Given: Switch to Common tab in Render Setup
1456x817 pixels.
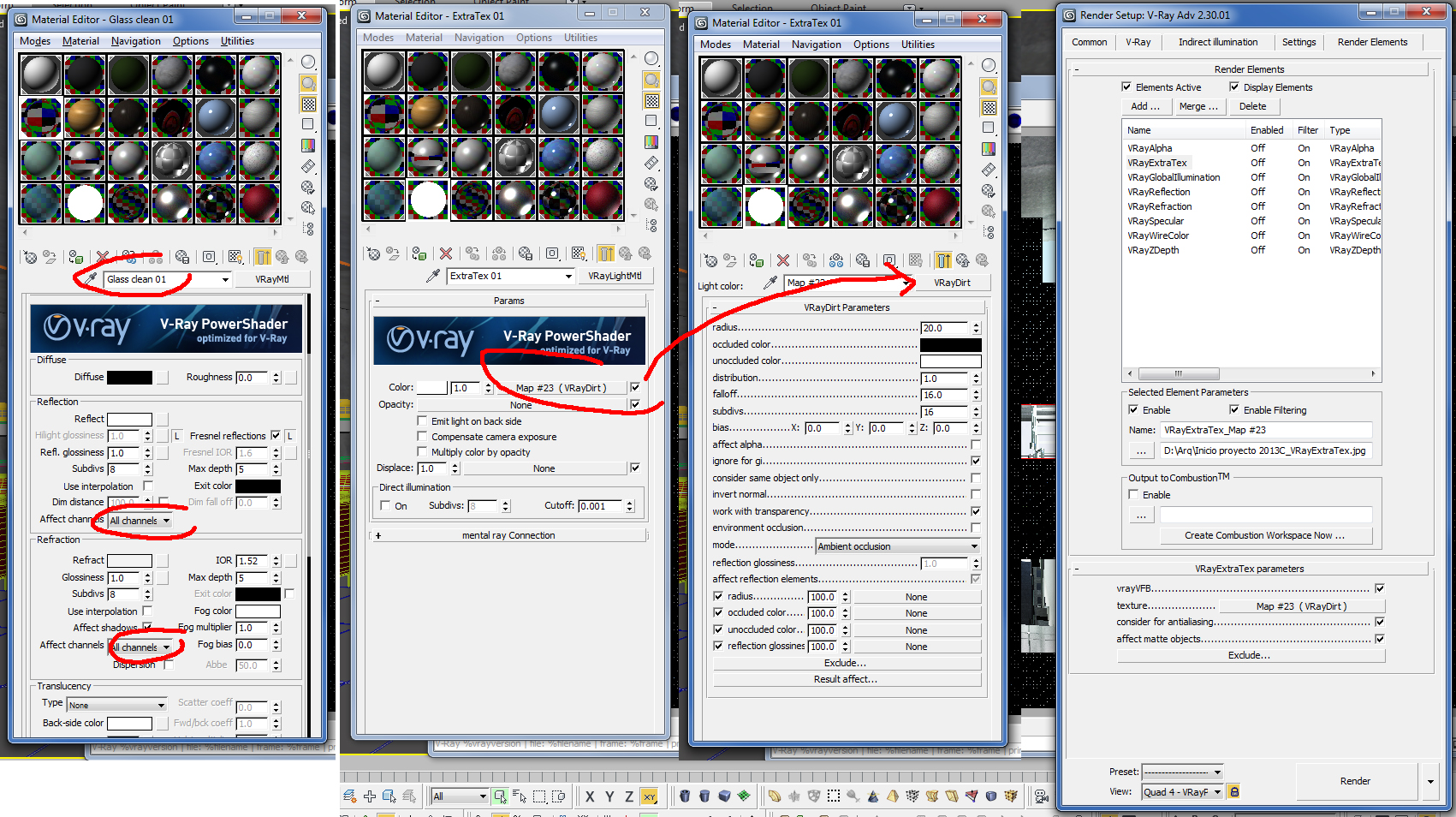Looking at the screenshot, I should 1089,42.
